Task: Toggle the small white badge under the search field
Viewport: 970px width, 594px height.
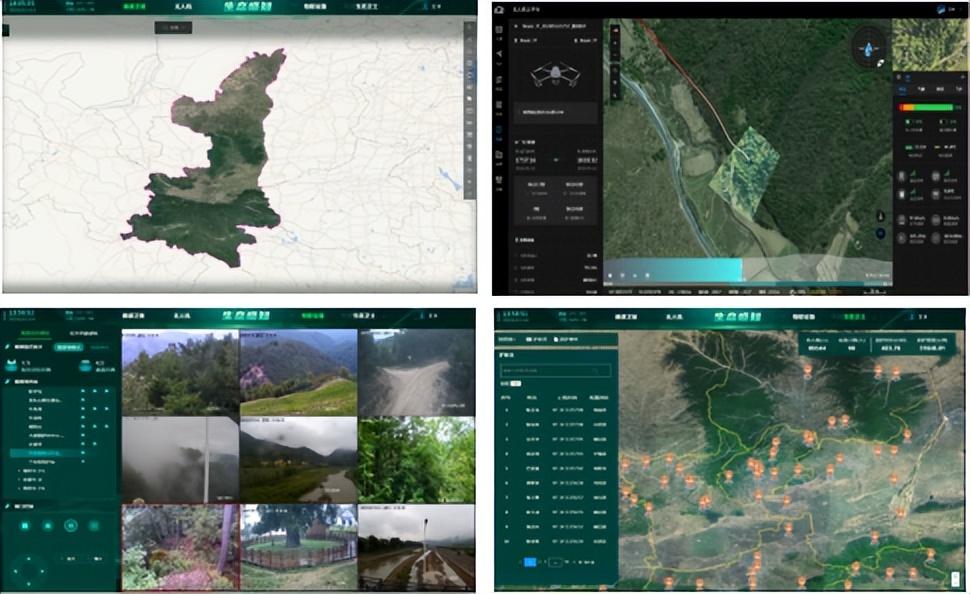Action: (515, 384)
